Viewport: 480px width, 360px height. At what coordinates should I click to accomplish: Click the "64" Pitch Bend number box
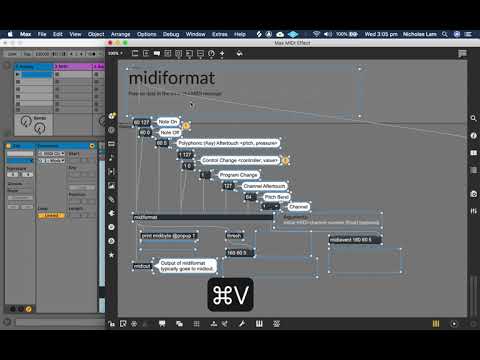(x=250, y=197)
